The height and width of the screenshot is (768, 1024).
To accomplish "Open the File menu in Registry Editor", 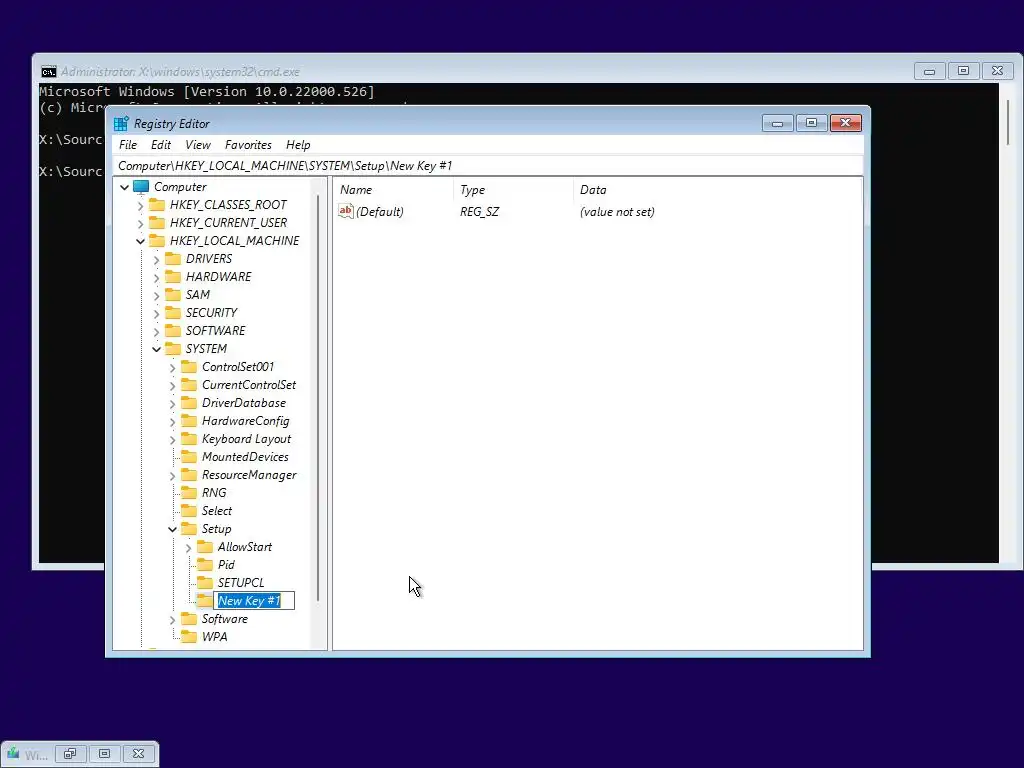I will [x=128, y=145].
